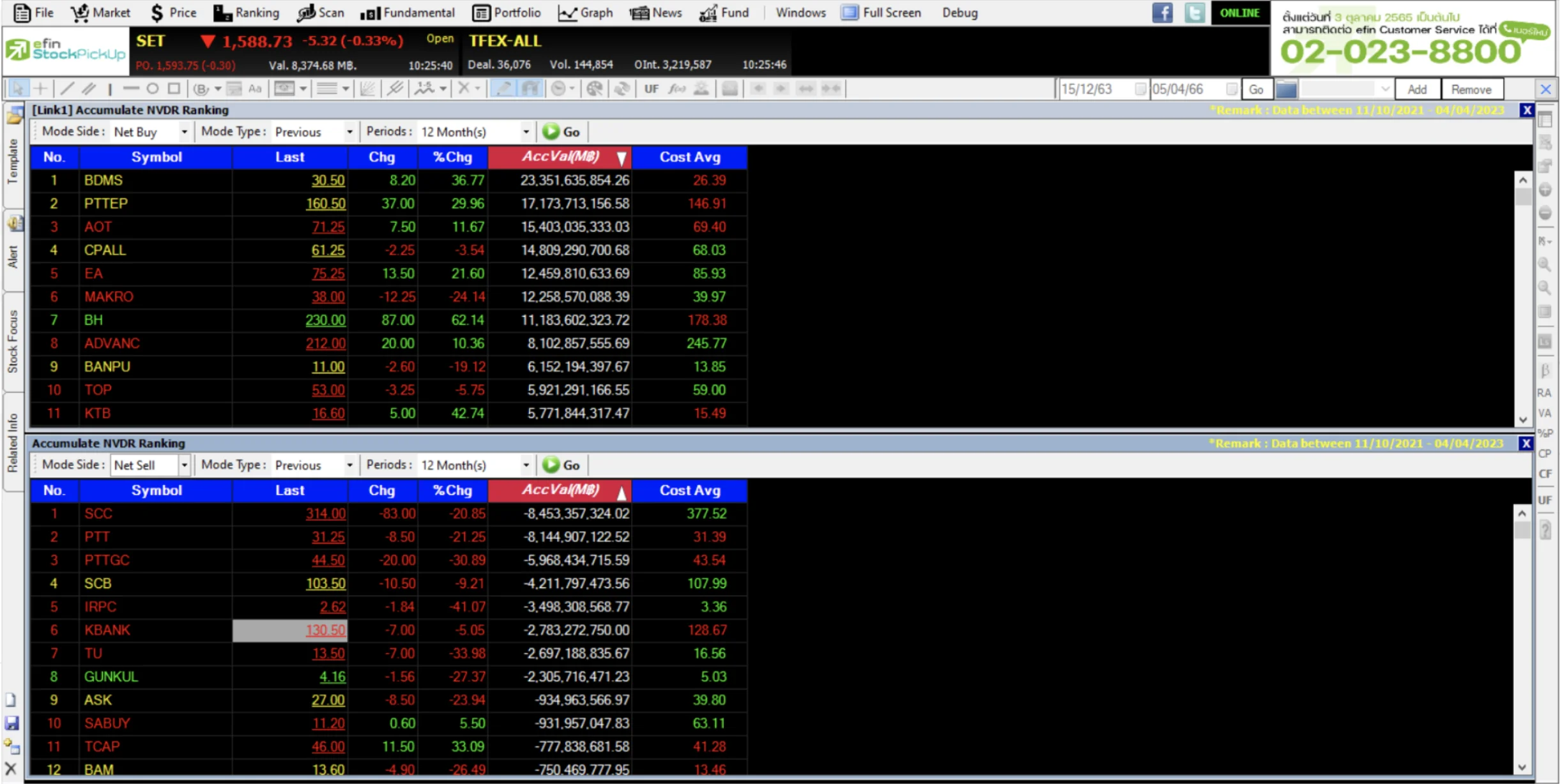The width and height of the screenshot is (1560, 784).
Task: Select the trend line drawing tool
Action: coord(66,89)
